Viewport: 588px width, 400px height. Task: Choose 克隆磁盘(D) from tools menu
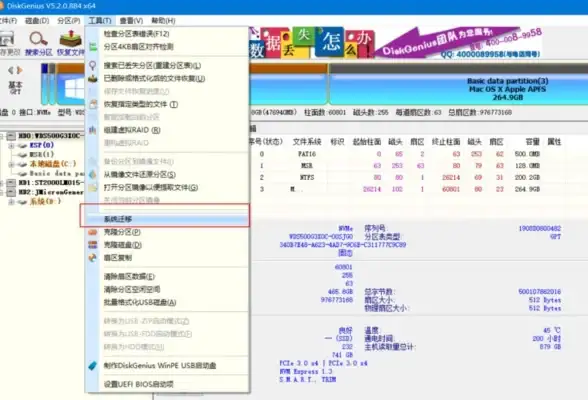pyautogui.click(x=167, y=245)
